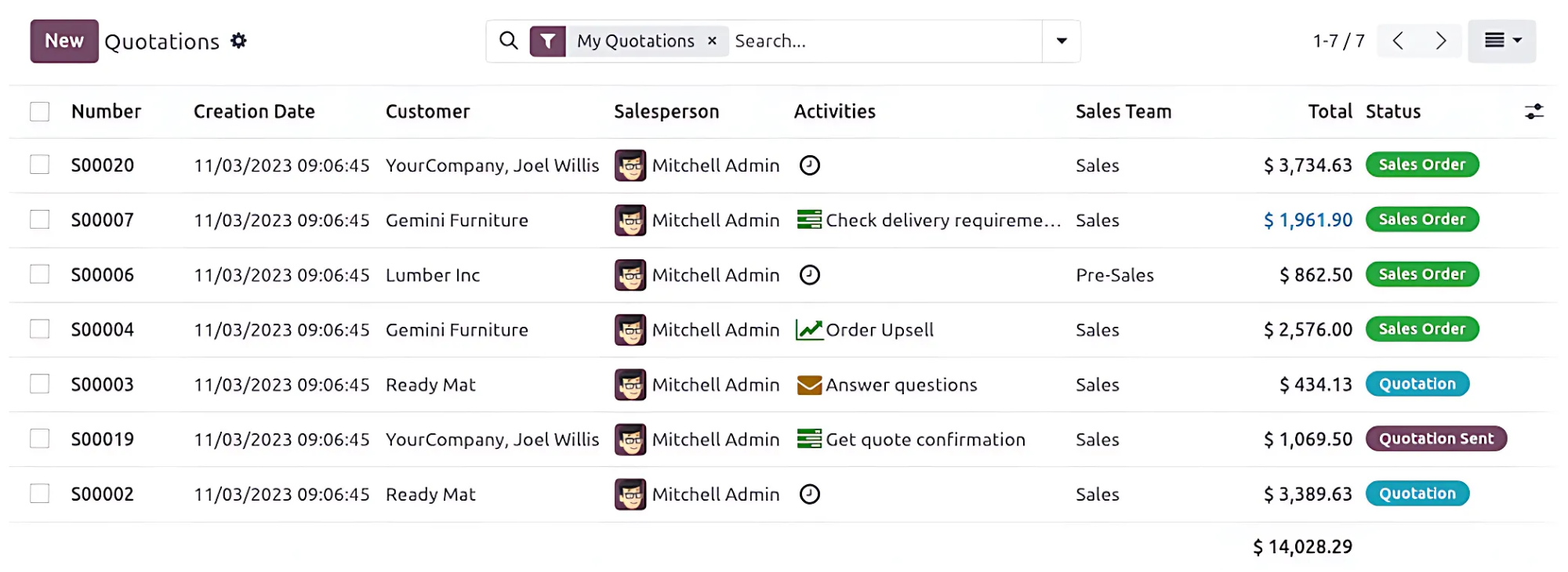The height and width of the screenshot is (572, 1568).
Task: Open the clock activity icon for S00020
Action: (809, 165)
